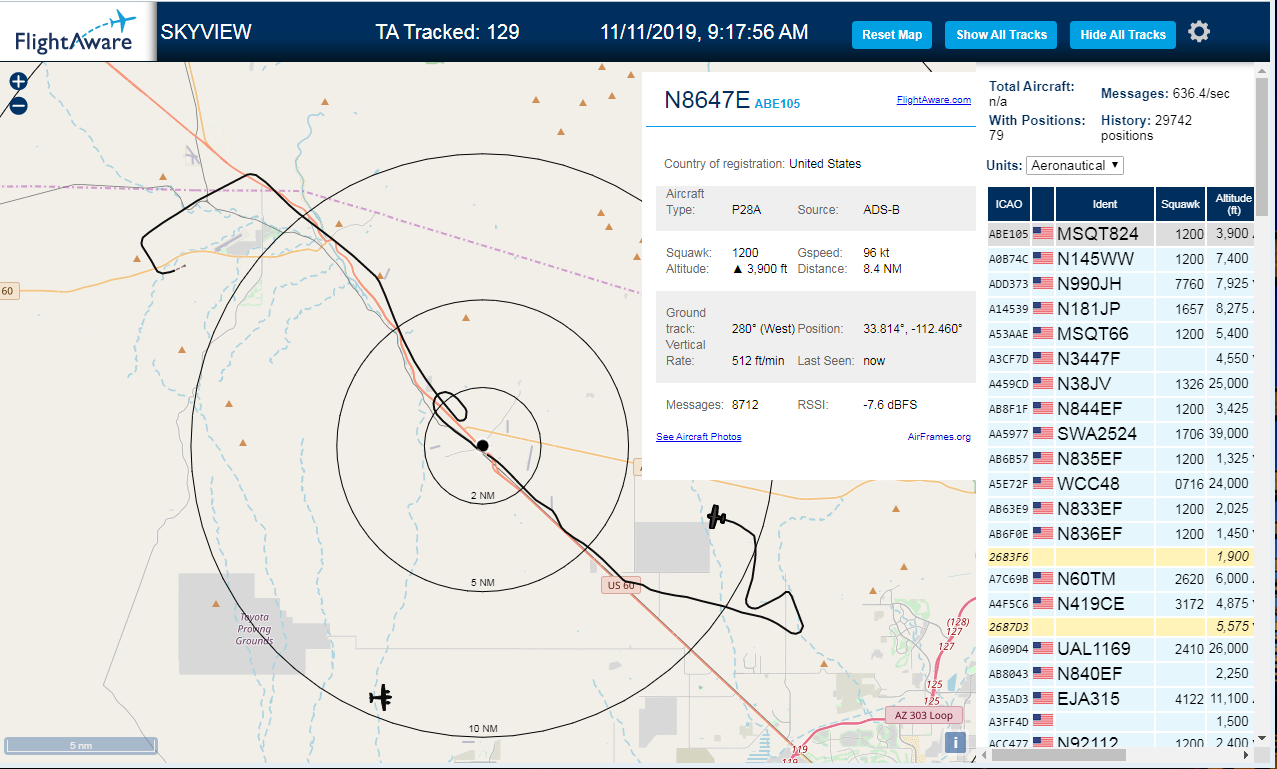Select aircraft icon near 5 NM ring east

[x=716, y=517]
